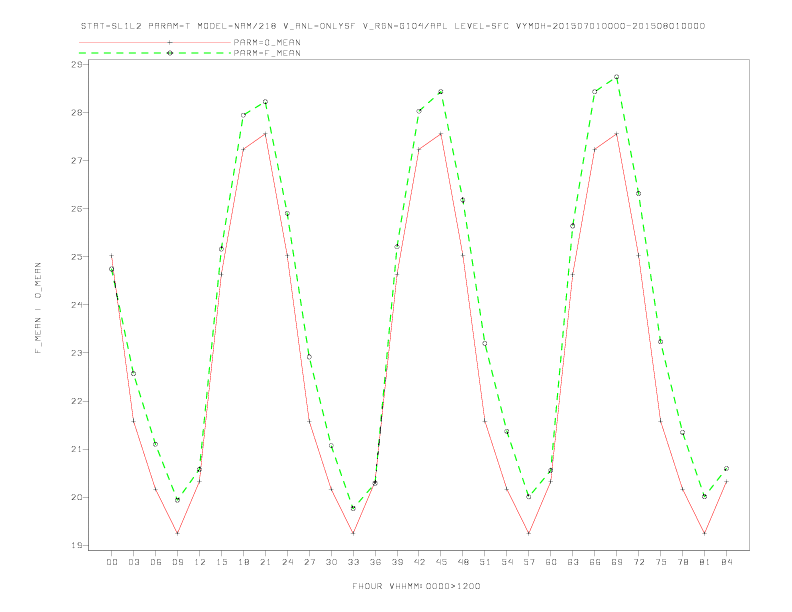Click the y-axis tick label 25
792x612 pixels.
point(77,257)
